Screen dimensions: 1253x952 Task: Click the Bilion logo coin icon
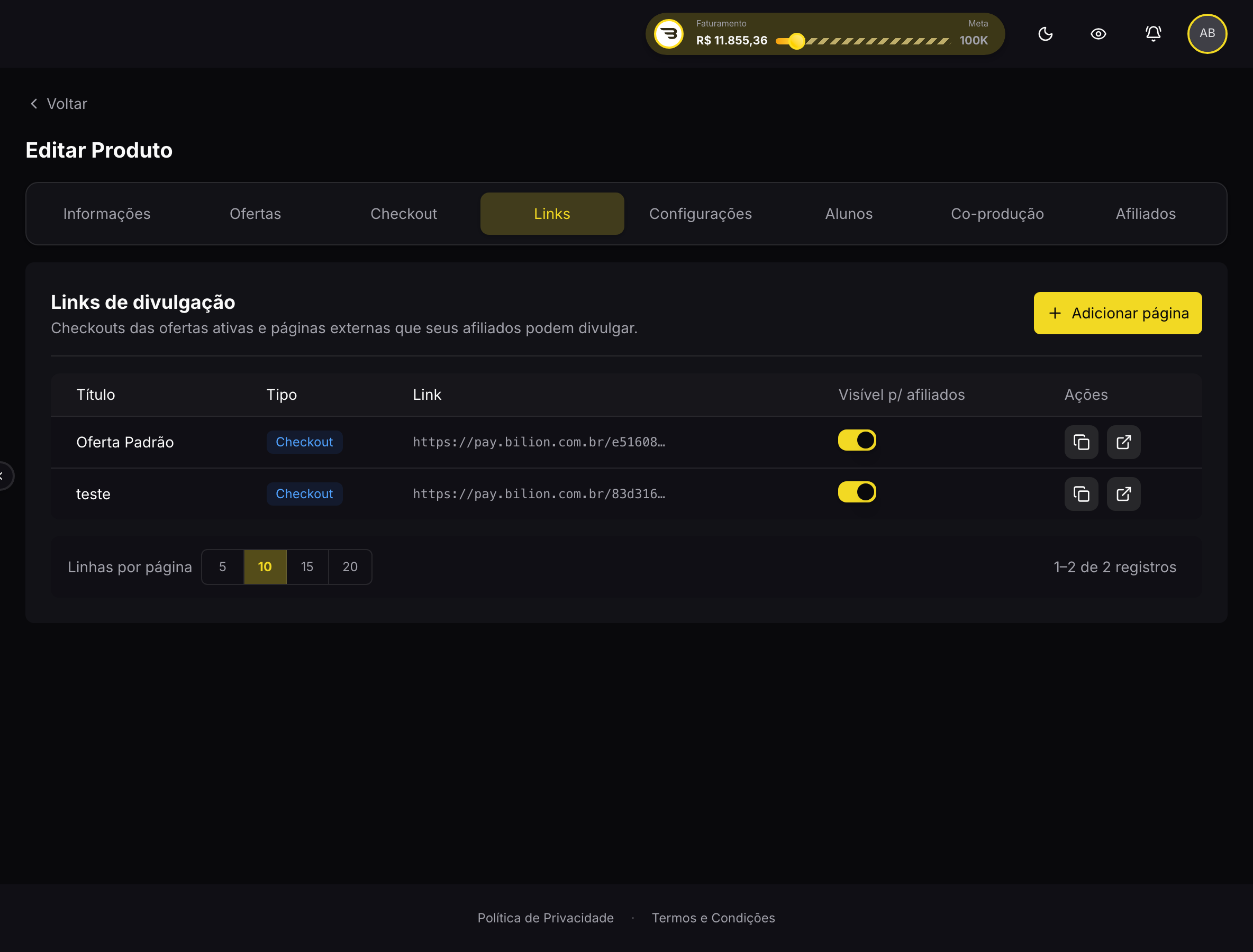pos(669,34)
